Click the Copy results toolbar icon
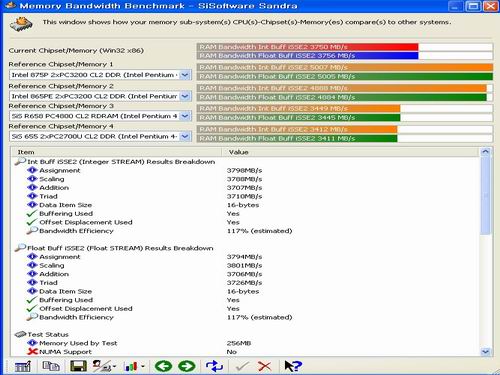 pos(51,366)
